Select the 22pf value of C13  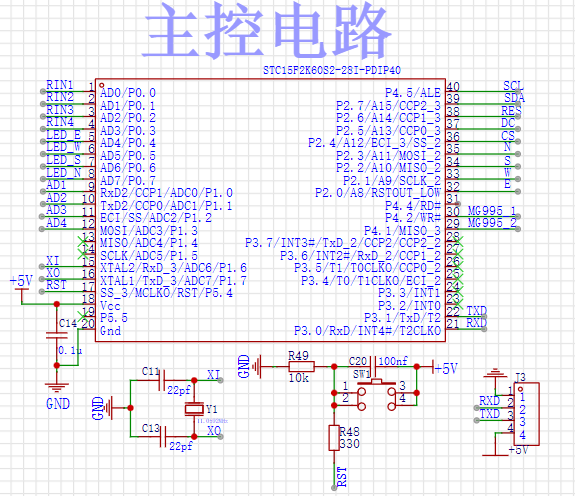(x=181, y=446)
